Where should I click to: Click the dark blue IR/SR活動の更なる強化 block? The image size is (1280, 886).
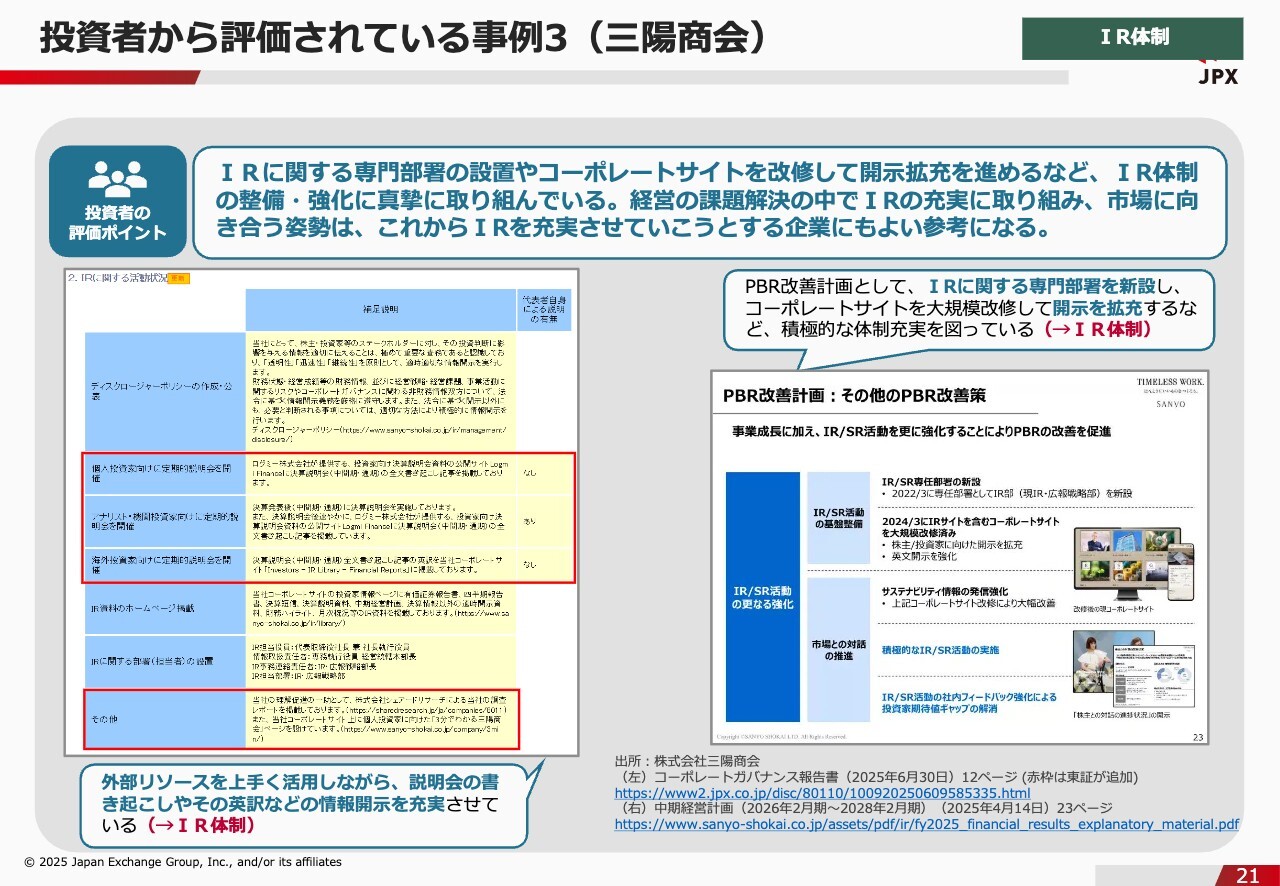coord(763,597)
